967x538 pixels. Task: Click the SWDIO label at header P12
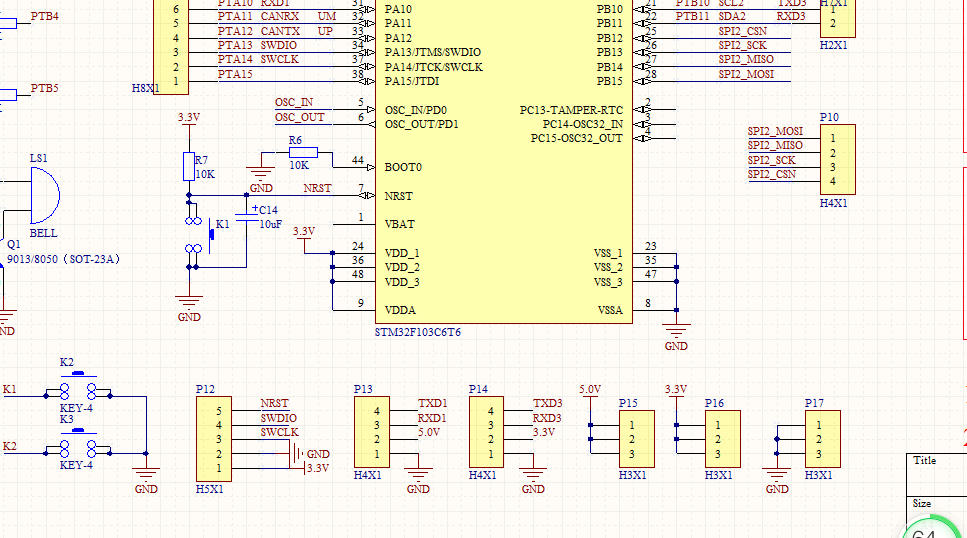tap(279, 418)
